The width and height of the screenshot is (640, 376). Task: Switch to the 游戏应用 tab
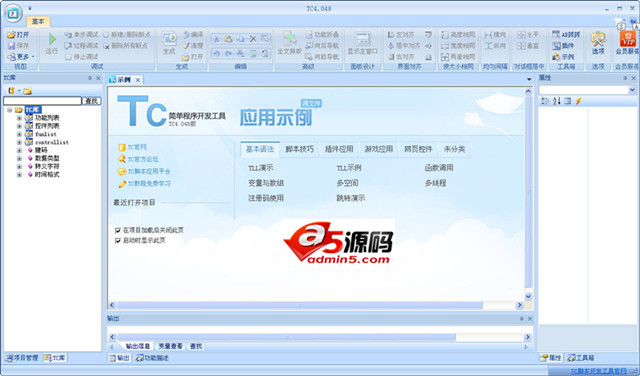coord(378,149)
